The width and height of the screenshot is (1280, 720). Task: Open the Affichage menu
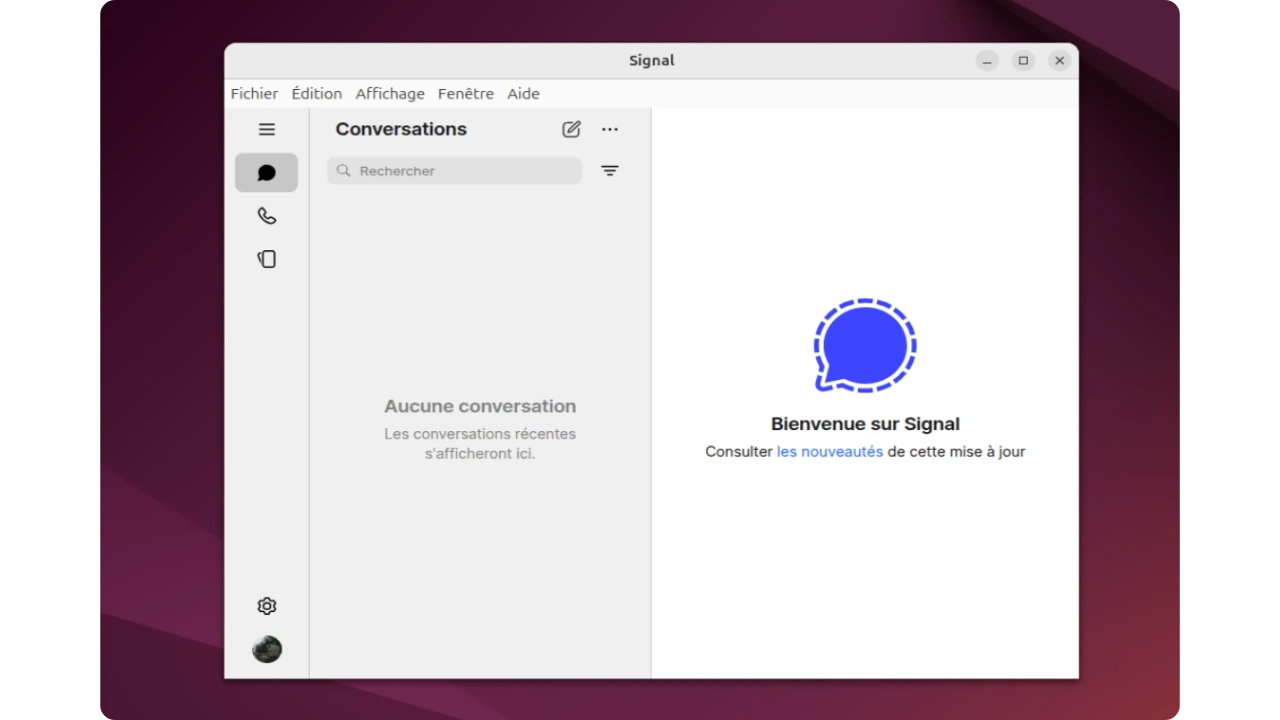click(x=390, y=94)
